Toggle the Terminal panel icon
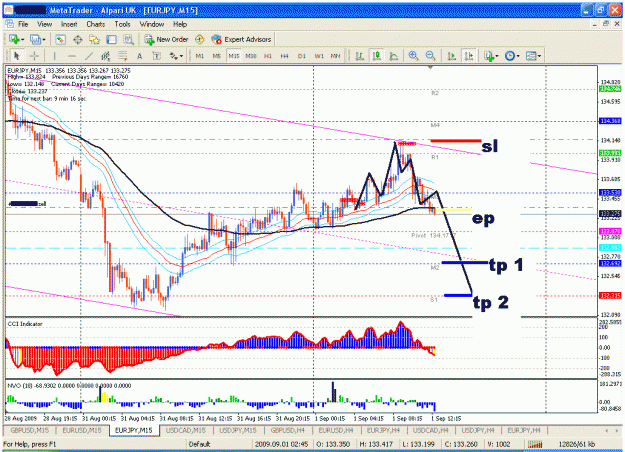The width and height of the screenshot is (625, 452). (112, 39)
